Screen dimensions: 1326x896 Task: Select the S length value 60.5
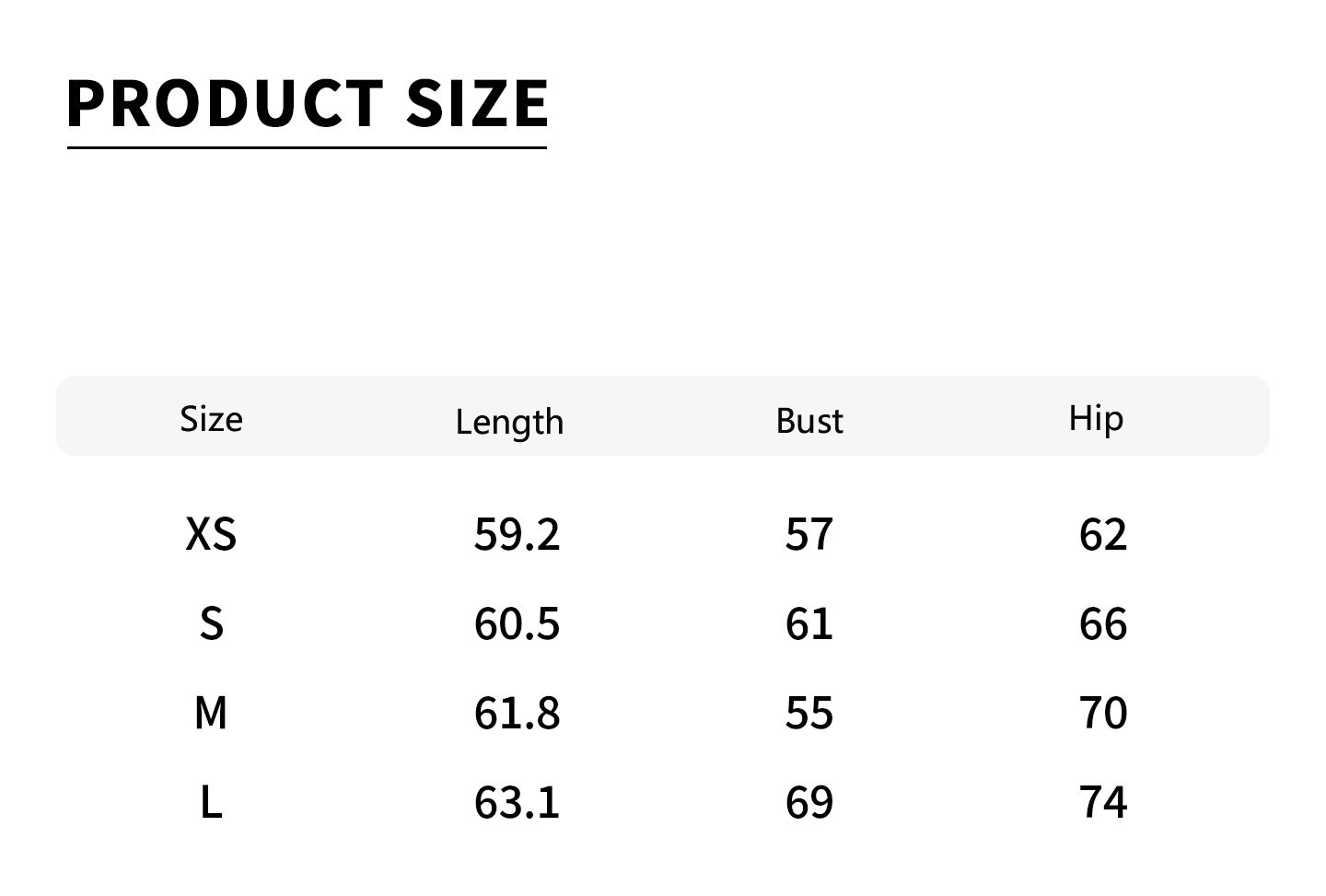517,623
